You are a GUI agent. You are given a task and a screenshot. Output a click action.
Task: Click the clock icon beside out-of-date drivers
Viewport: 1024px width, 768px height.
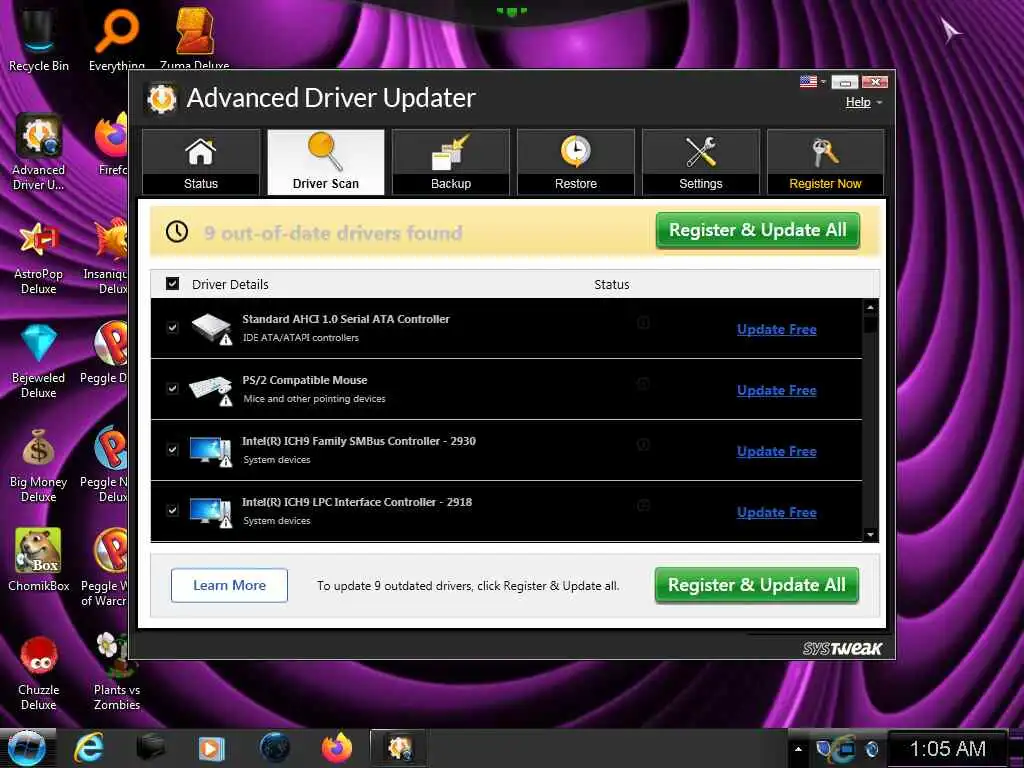click(x=177, y=231)
